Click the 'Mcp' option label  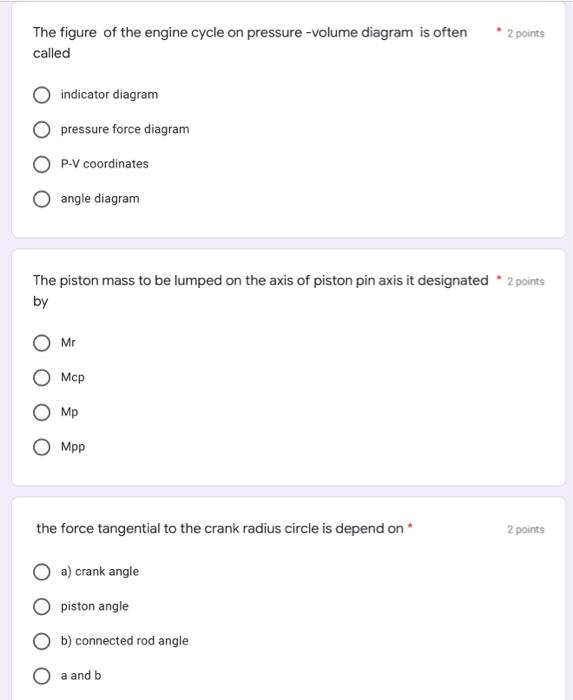click(73, 377)
